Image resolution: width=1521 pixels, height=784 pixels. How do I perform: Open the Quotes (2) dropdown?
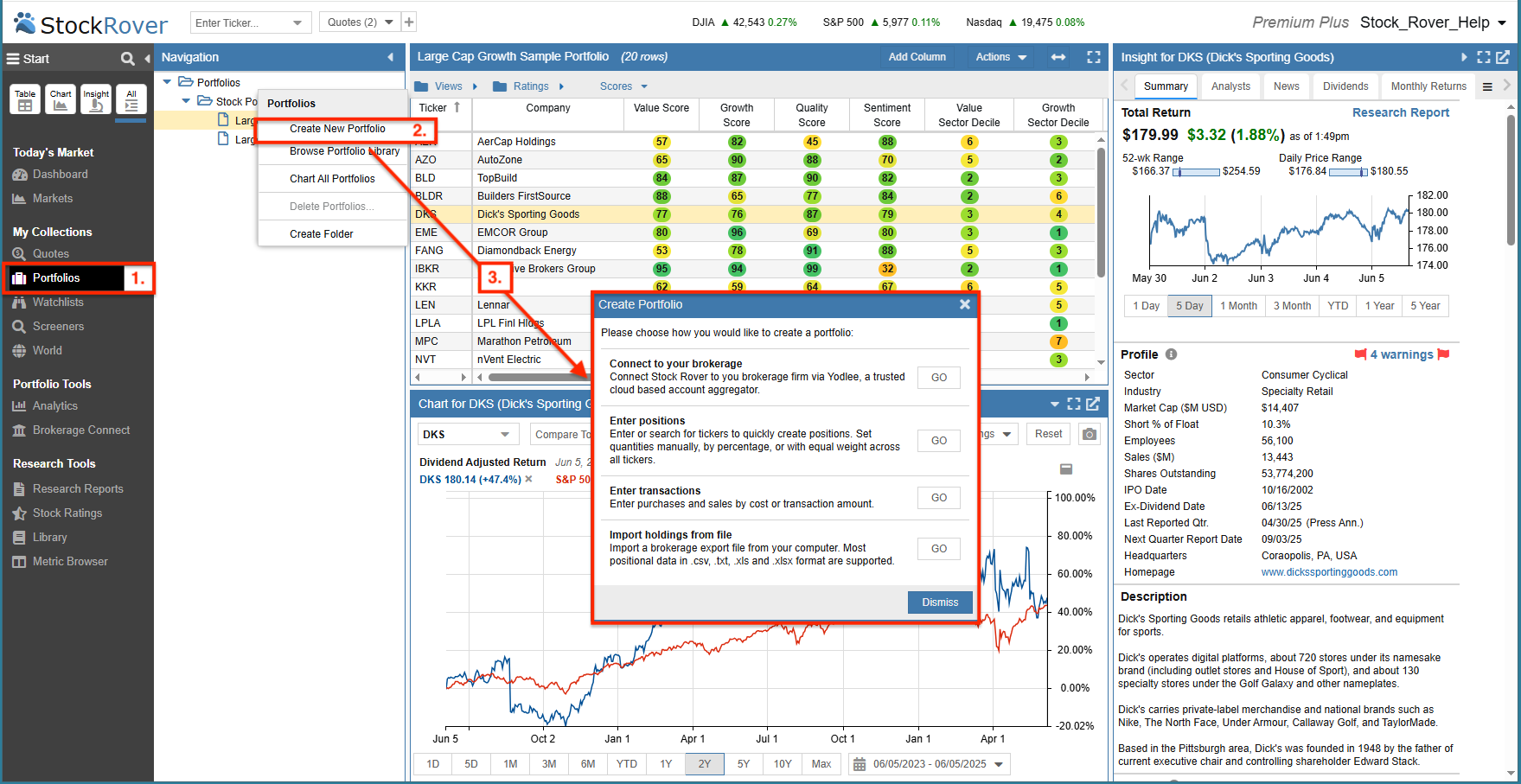tap(388, 22)
